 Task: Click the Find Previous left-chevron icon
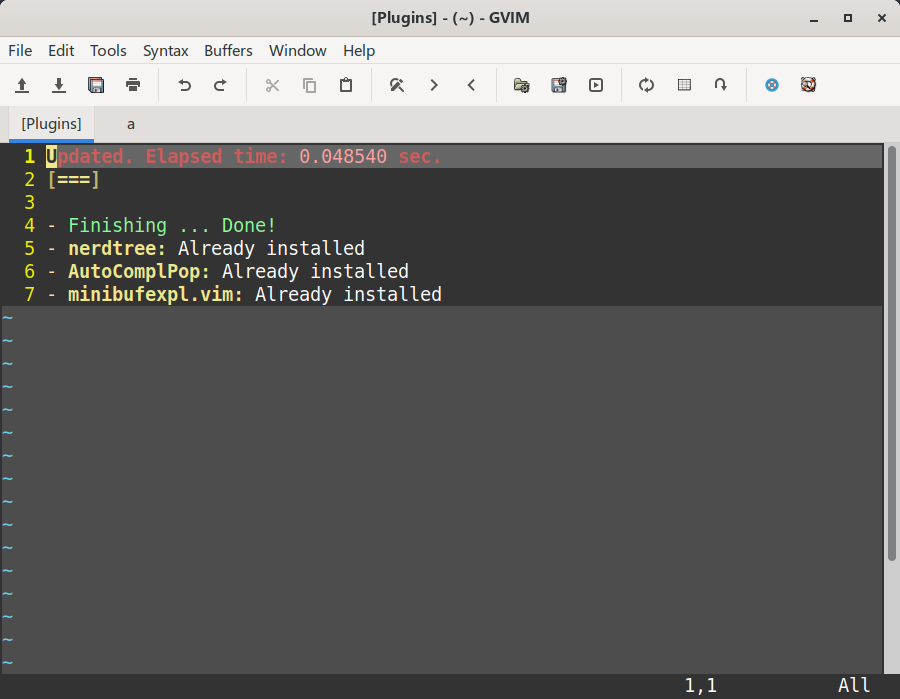[x=471, y=86]
